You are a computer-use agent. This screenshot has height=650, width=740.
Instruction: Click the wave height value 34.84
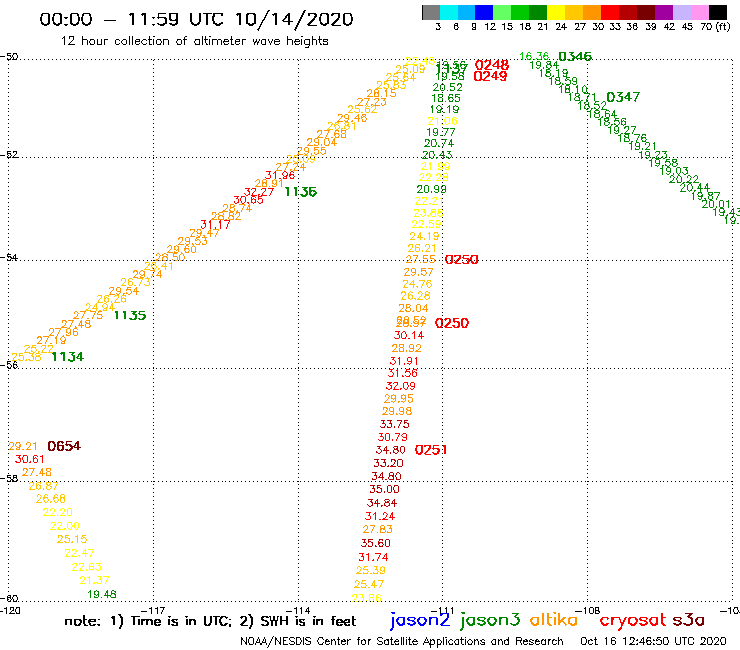[382, 503]
